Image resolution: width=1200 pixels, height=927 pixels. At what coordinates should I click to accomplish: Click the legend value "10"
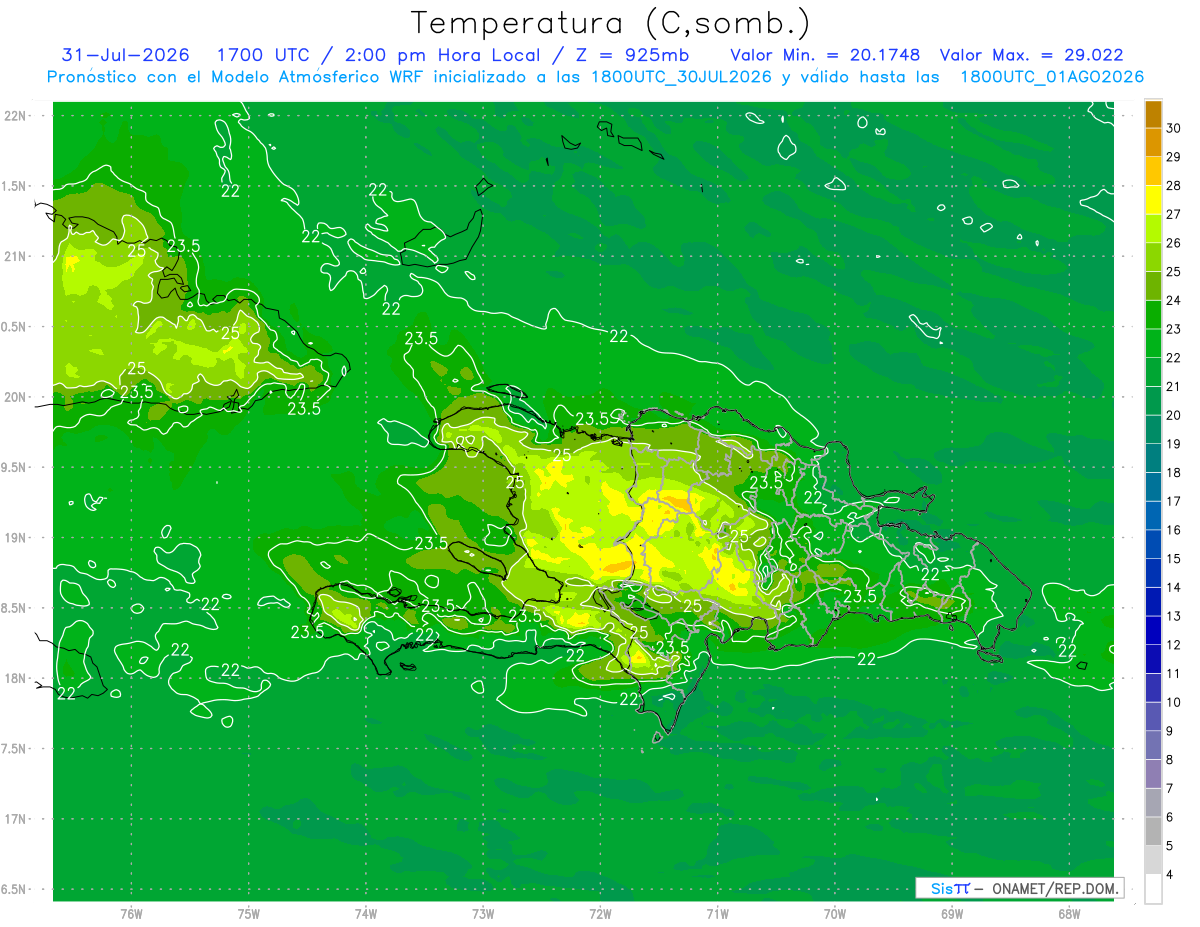click(x=1173, y=702)
